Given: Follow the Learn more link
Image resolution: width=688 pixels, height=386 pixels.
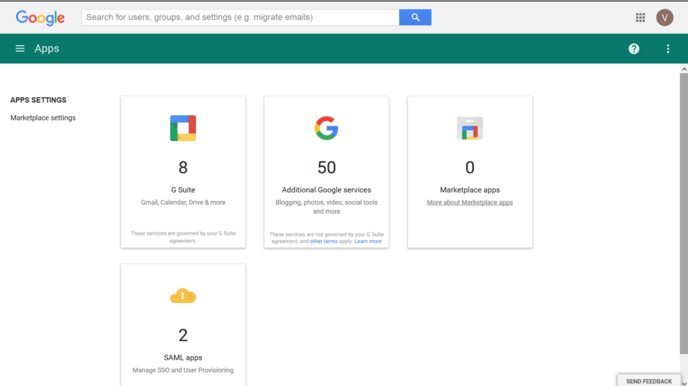Looking at the screenshot, I should (x=368, y=241).
